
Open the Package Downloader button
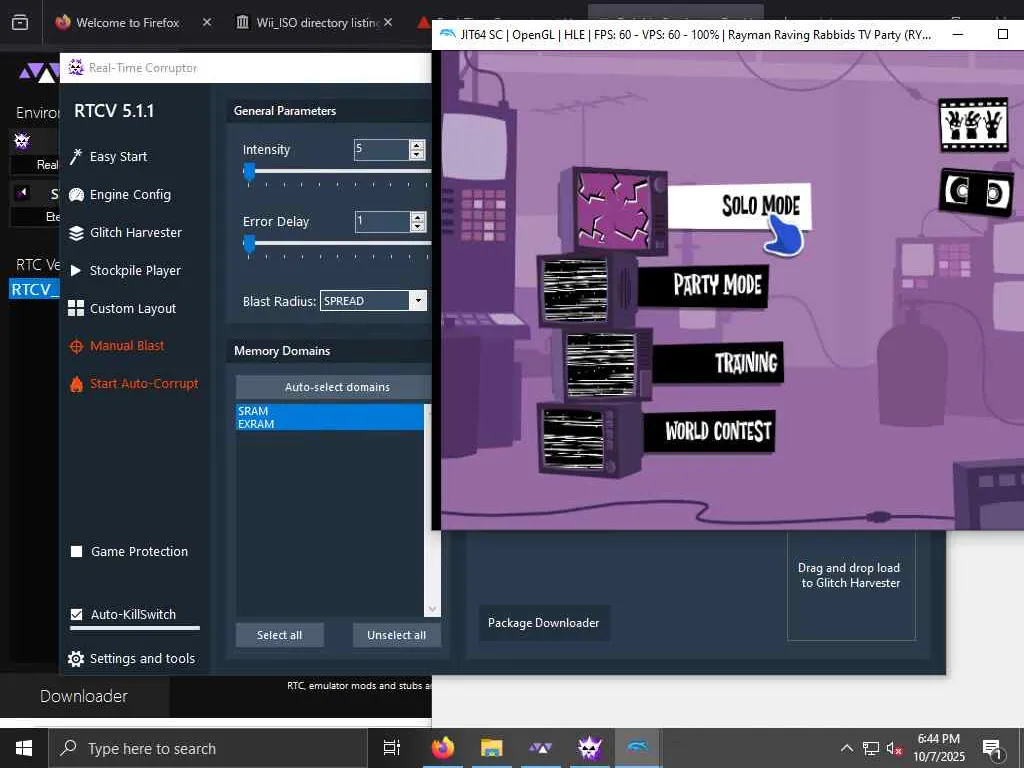pyautogui.click(x=543, y=623)
